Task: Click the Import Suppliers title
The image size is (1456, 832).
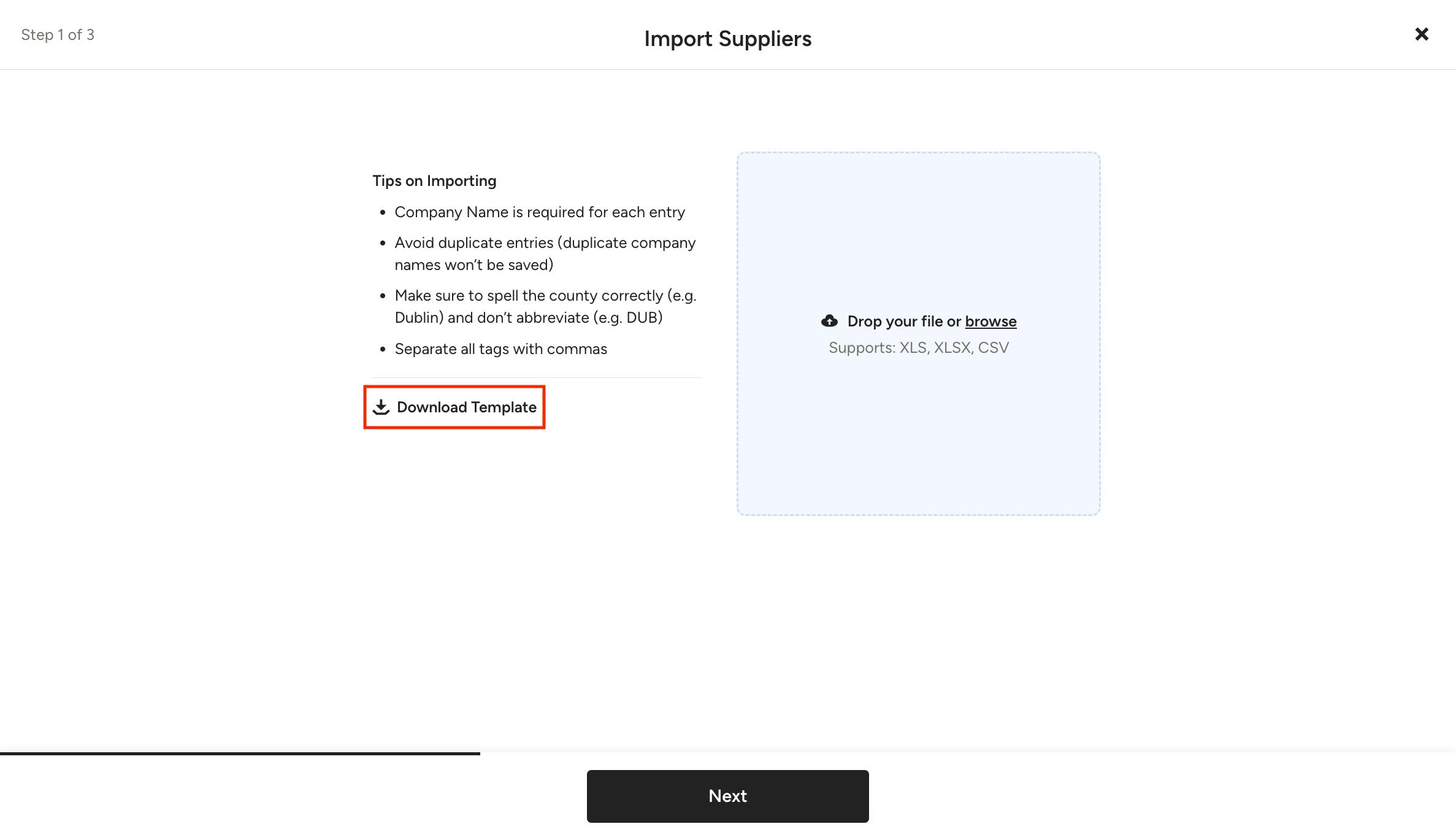Action: [727, 39]
